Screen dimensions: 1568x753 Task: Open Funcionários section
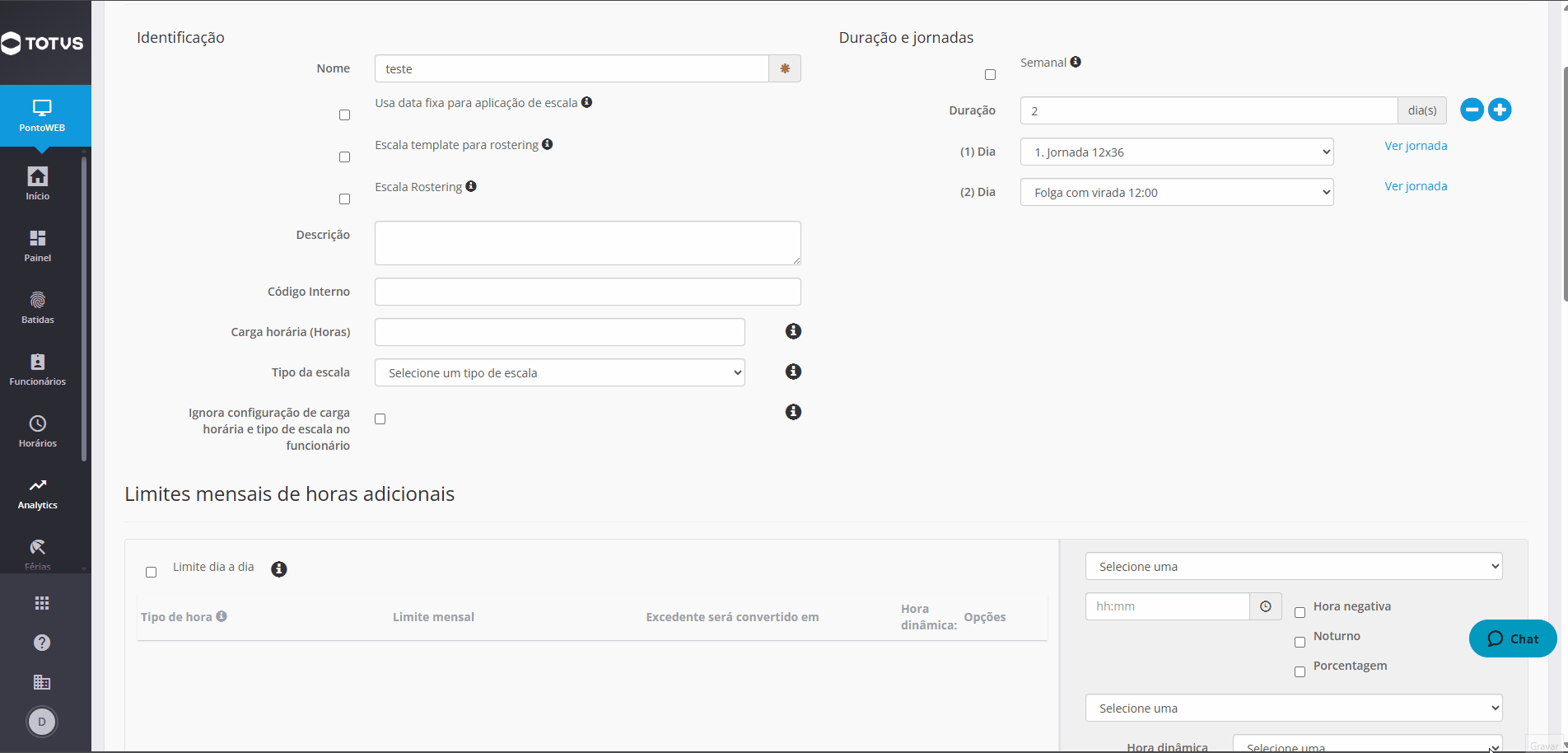coord(38,369)
